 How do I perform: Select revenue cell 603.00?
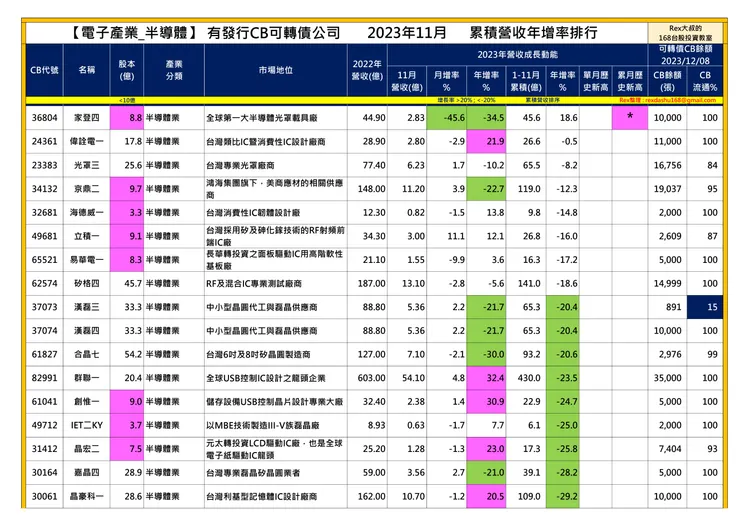click(367, 378)
